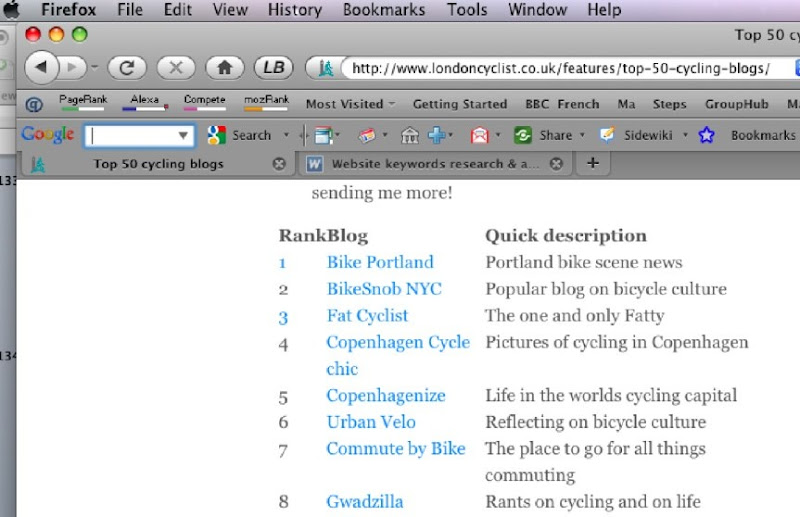Click the LB toolbar button

point(273,67)
